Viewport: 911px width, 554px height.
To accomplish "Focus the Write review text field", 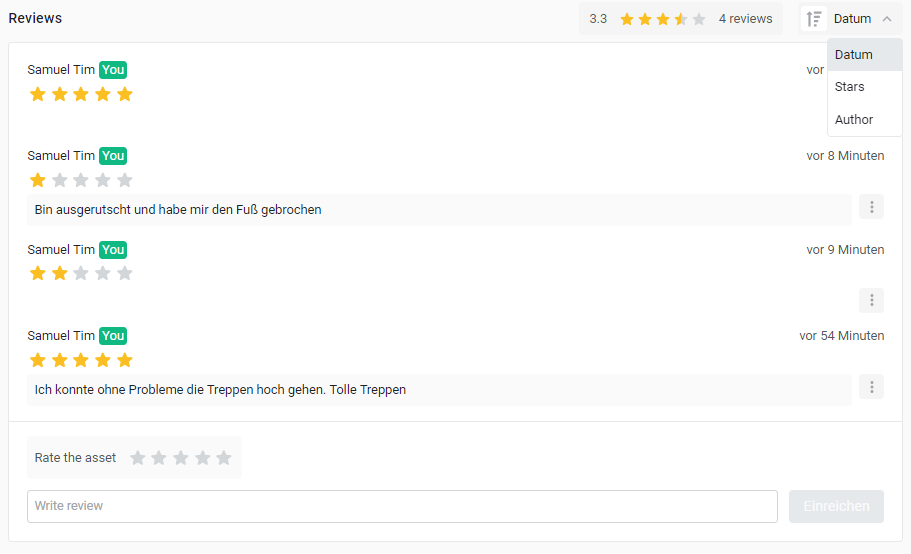I will pyautogui.click(x=402, y=506).
